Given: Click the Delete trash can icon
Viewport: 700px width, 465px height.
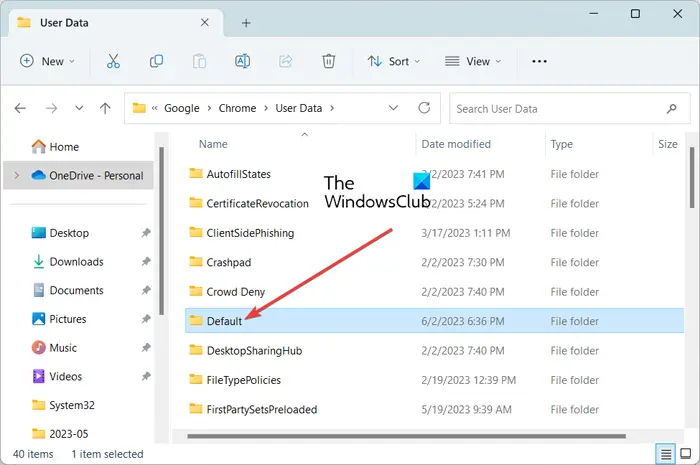Looking at the screenshot, I should (x=329, y=61).
